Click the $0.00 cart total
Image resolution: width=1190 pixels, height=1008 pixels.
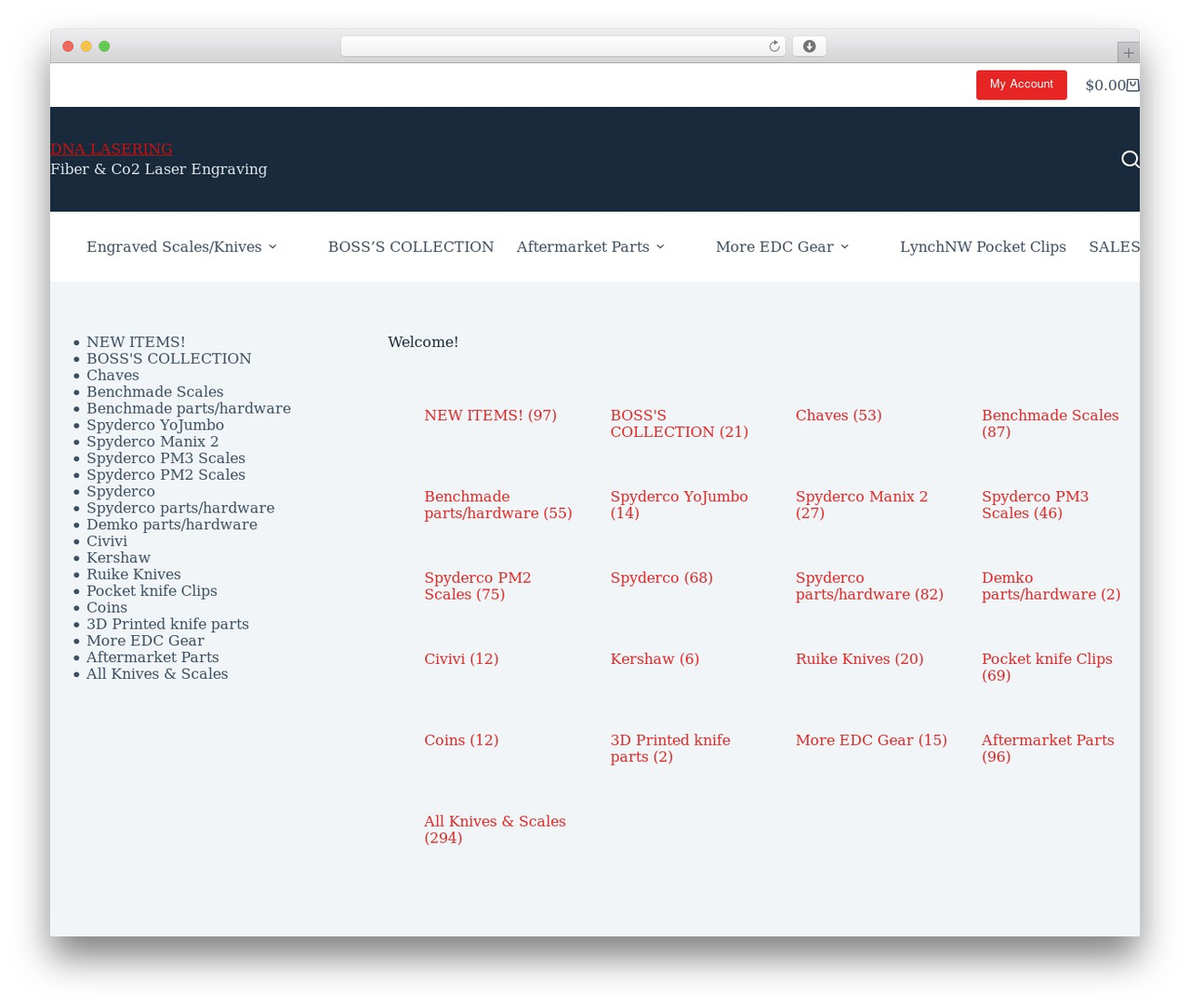(x=1105, y=86)
